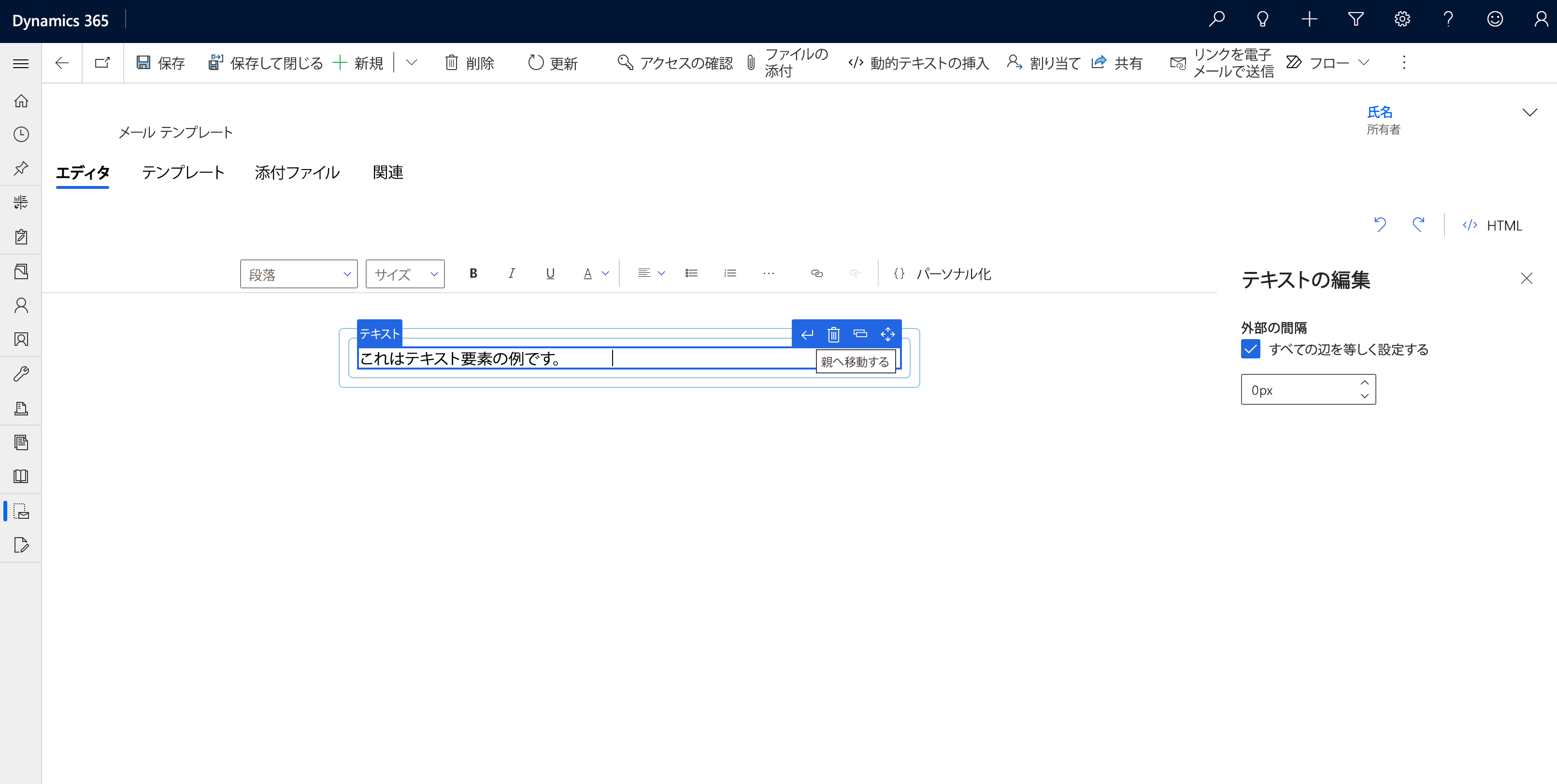Image resolution: width=1557 pixels, height=784 pixels.
Task: Switch to the 関連 tab
Action: tap(388, 173)
